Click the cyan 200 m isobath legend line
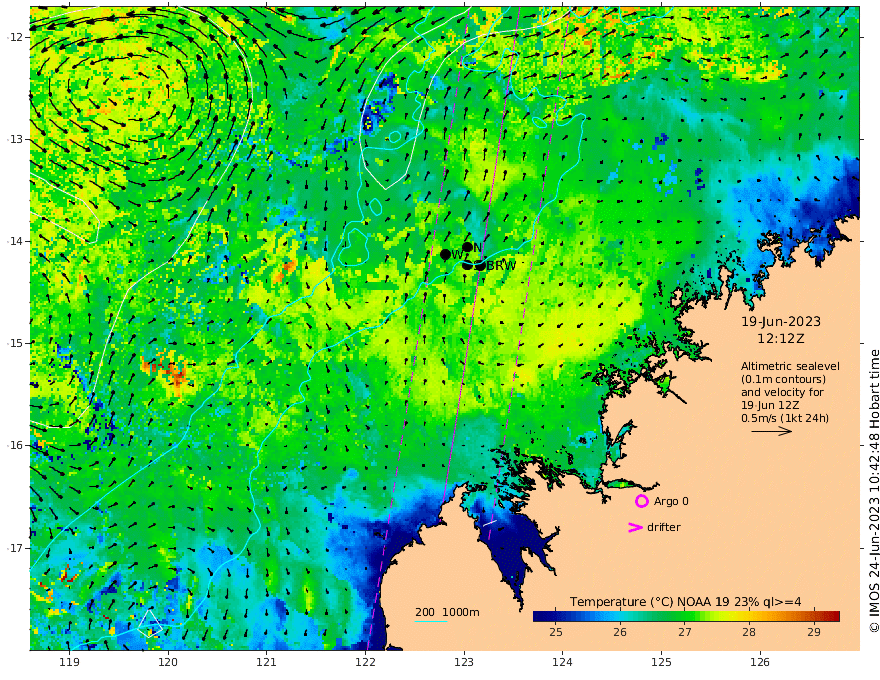880x680 pixels. coord(431,621)
